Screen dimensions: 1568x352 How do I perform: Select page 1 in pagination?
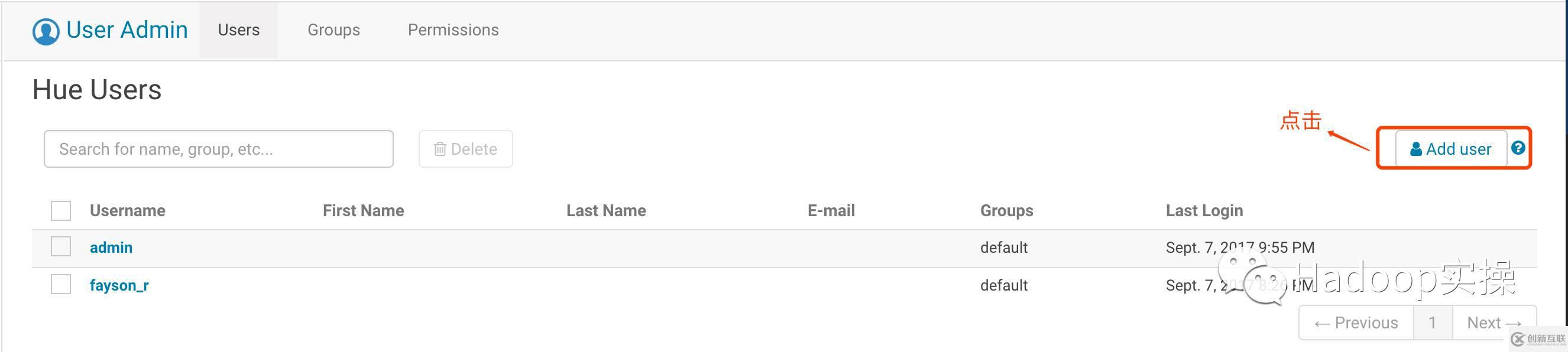coord(1432,323)
